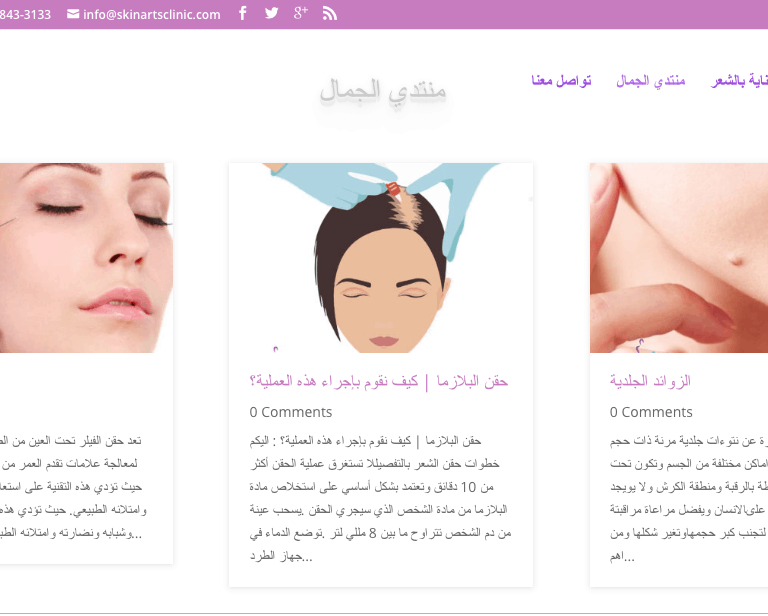Click the plasma article excerpt text

pos(380,498)
